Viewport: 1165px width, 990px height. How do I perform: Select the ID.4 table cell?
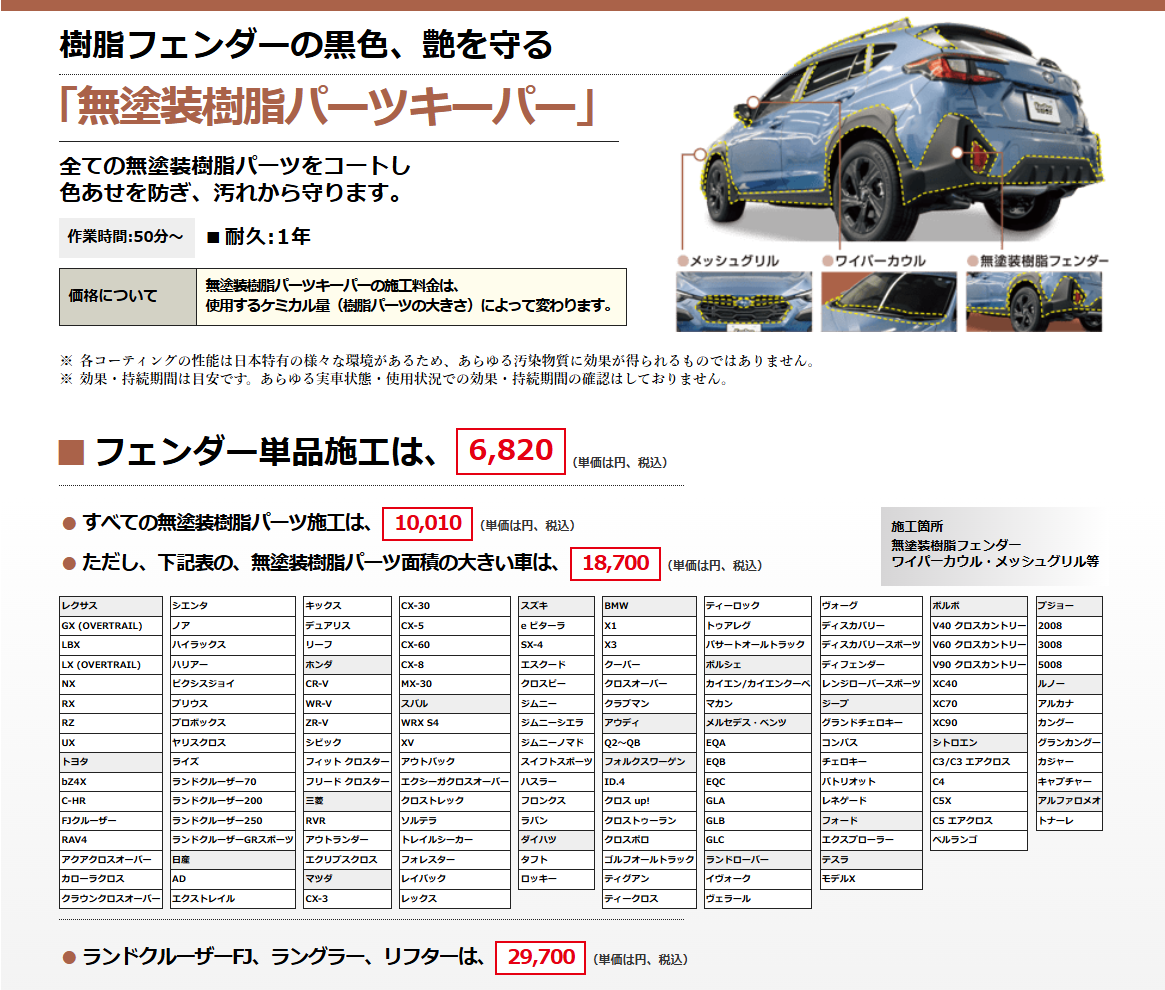649,781
